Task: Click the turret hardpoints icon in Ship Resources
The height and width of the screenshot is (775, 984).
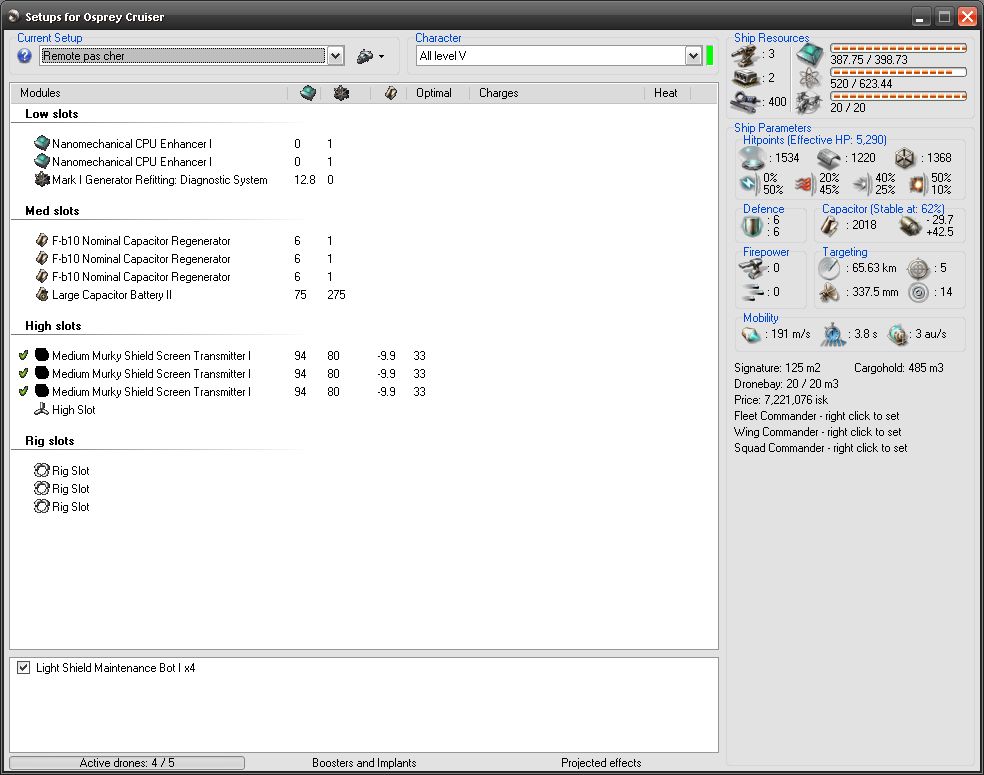Action: coord(745,56)
